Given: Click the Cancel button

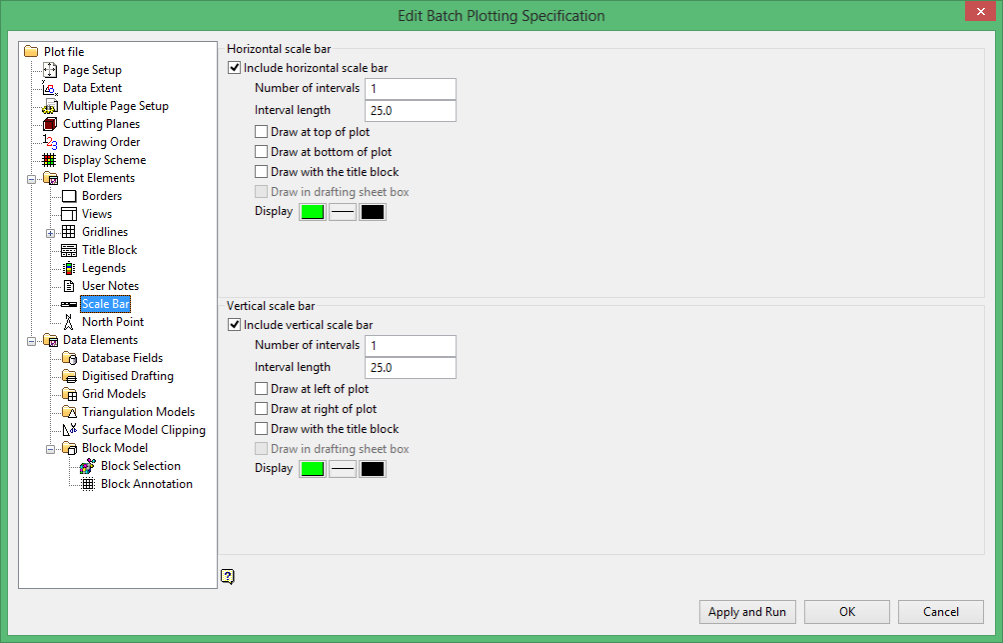Looking at the screenshot, I should [940, 612].
